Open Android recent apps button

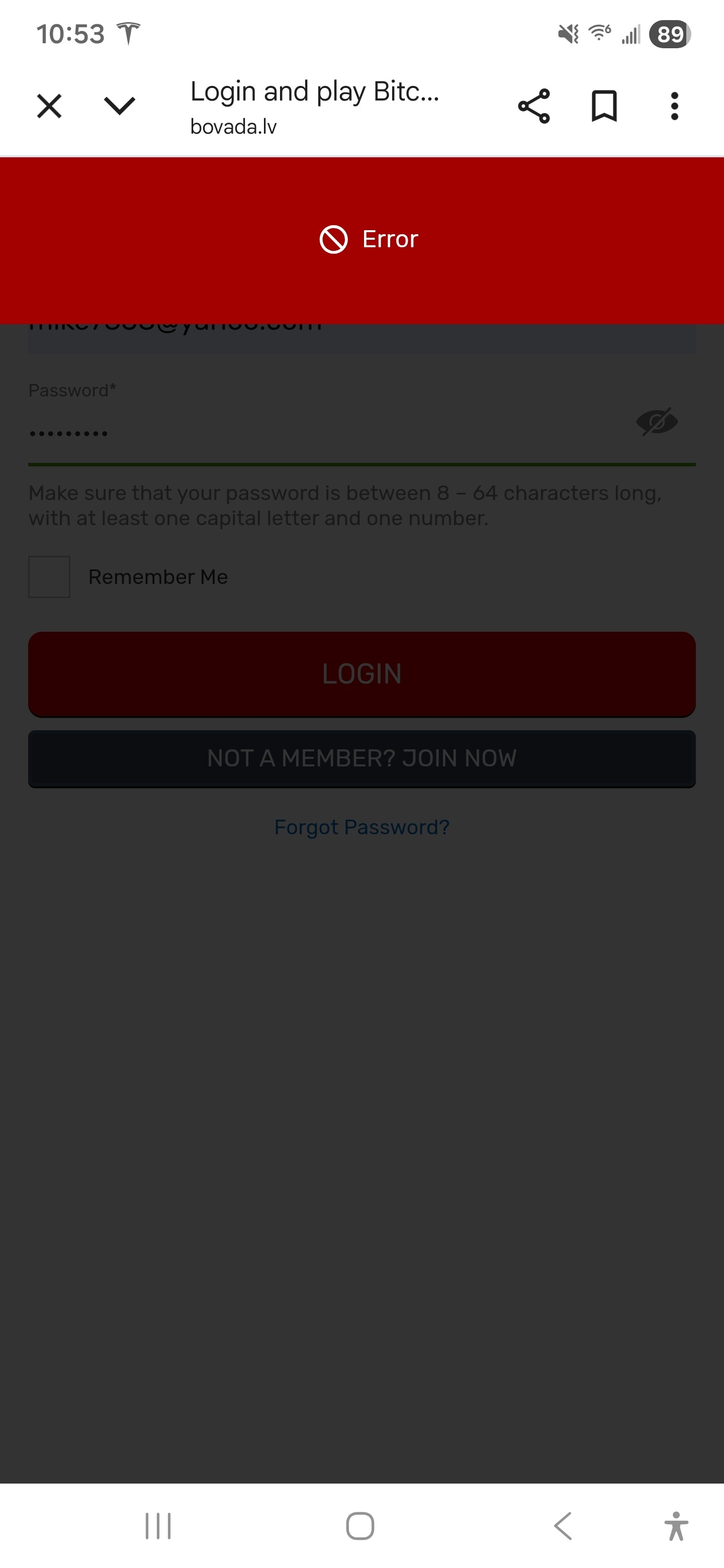point(158,1525)
